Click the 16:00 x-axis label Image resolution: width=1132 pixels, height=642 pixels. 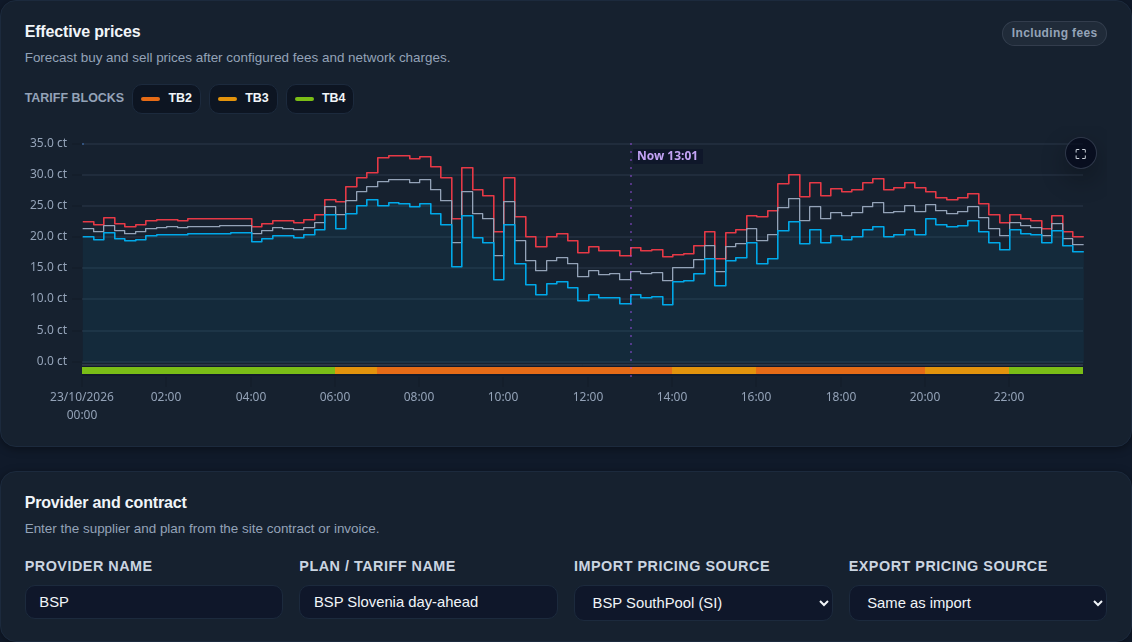pos(756,397)
